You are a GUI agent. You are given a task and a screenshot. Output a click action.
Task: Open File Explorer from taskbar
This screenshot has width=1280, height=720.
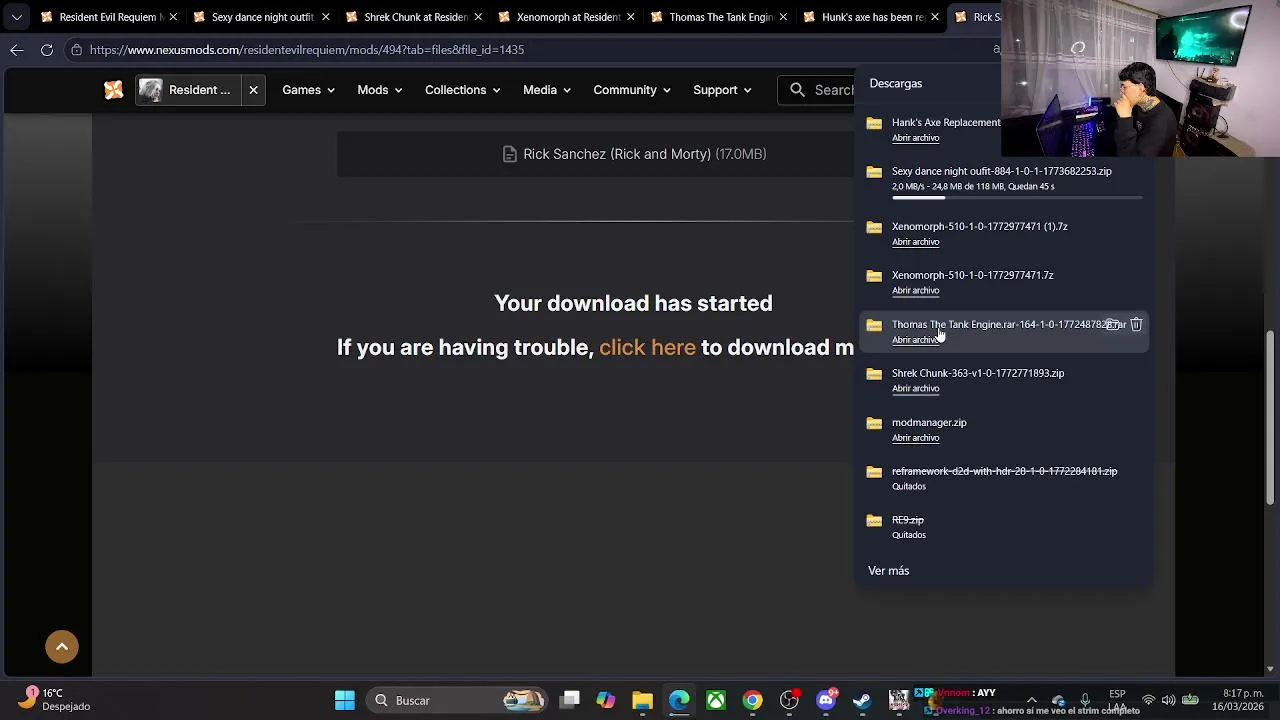tap(642, 700)
